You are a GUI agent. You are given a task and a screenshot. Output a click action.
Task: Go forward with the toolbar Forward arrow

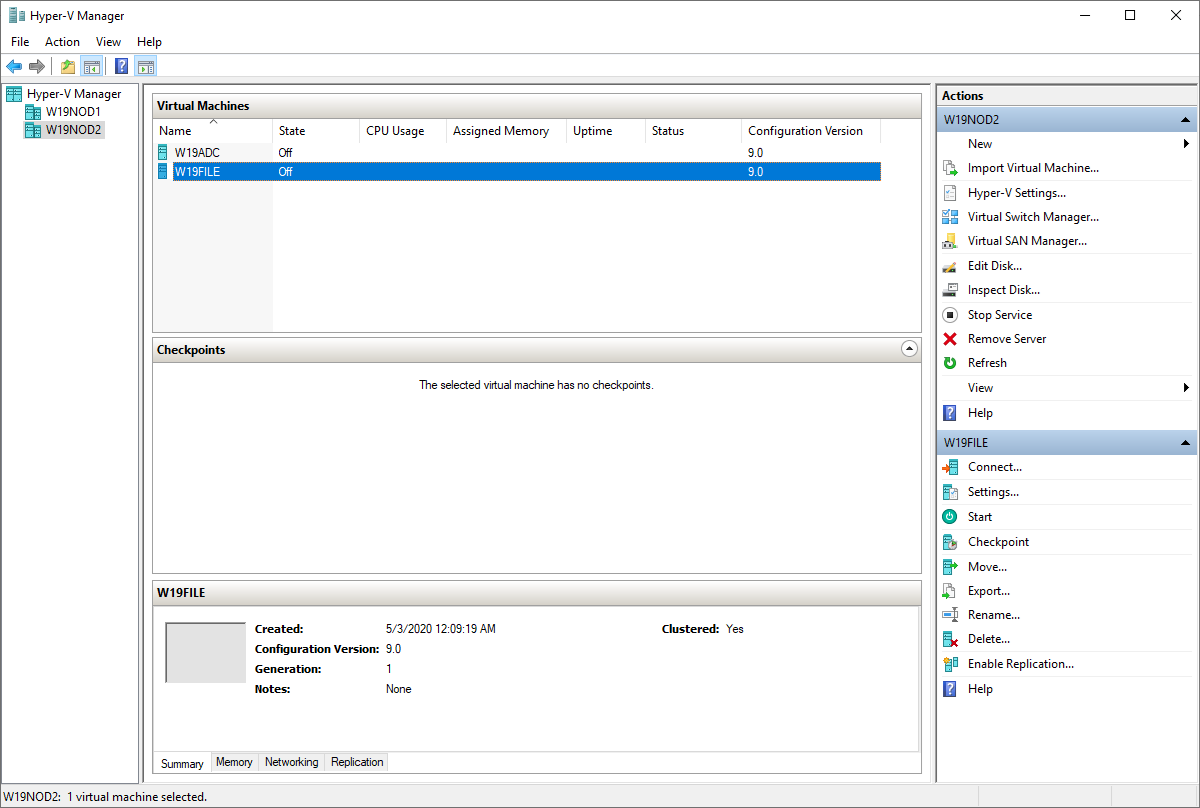click(37, 67)
